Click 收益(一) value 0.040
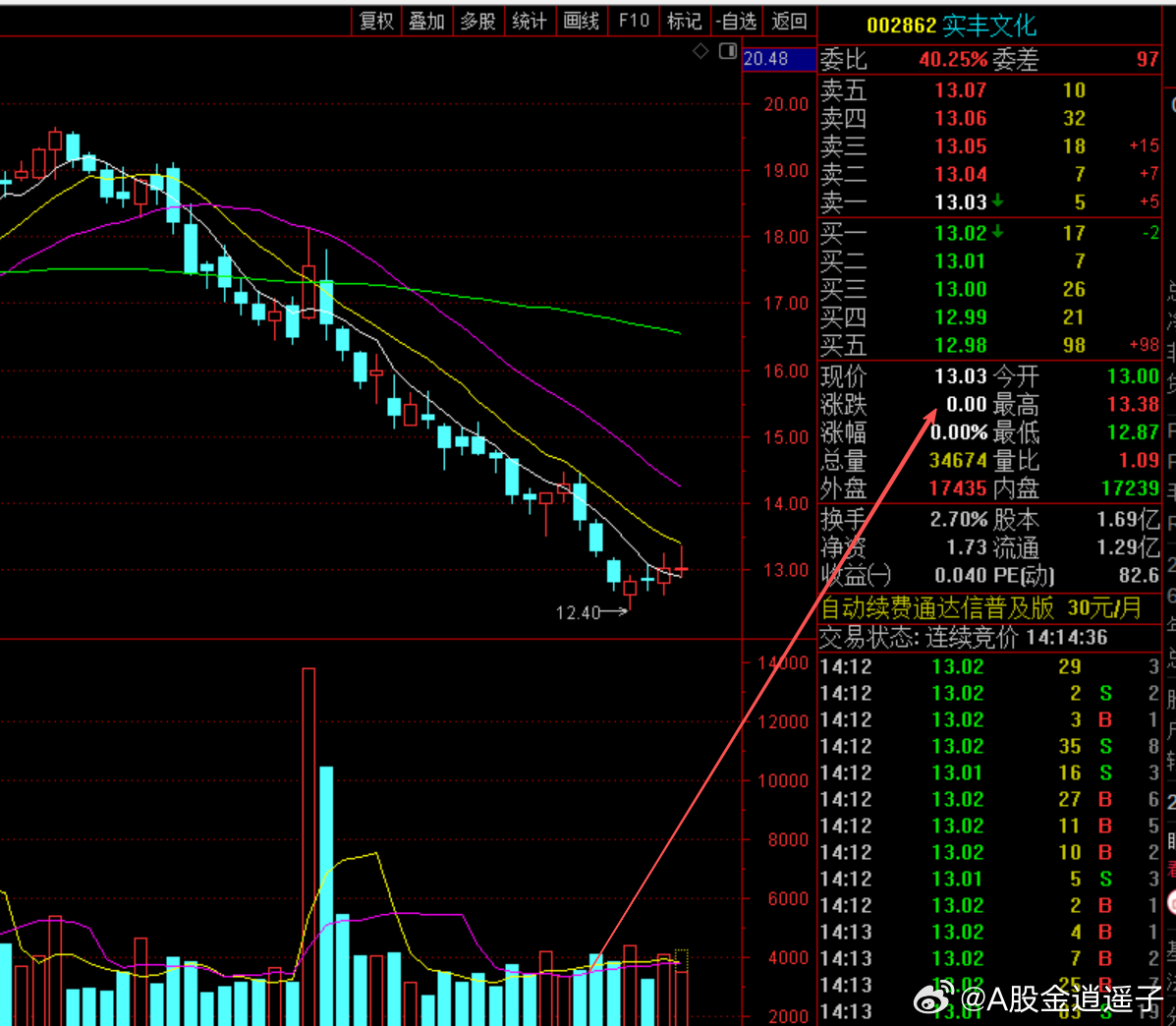Image resolution: width=1176 pixels, height=1026 pixels. pyautogui.click(x=960, y=575)
